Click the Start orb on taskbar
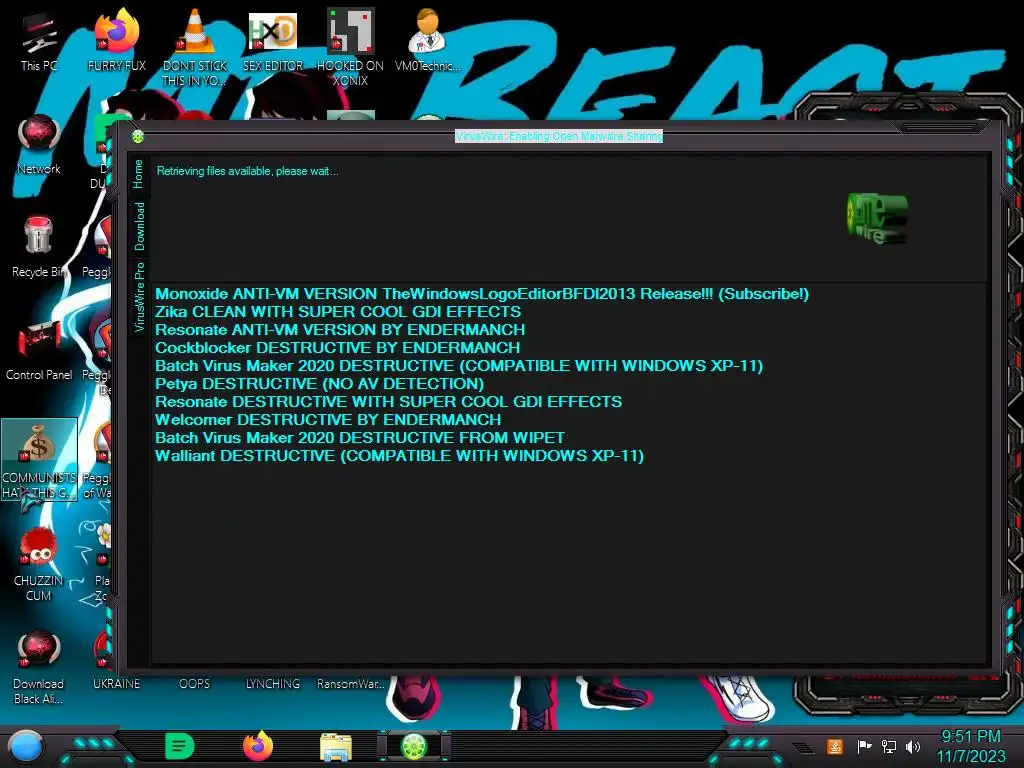This screenshot has height=768, width=1024. [26, 746]
